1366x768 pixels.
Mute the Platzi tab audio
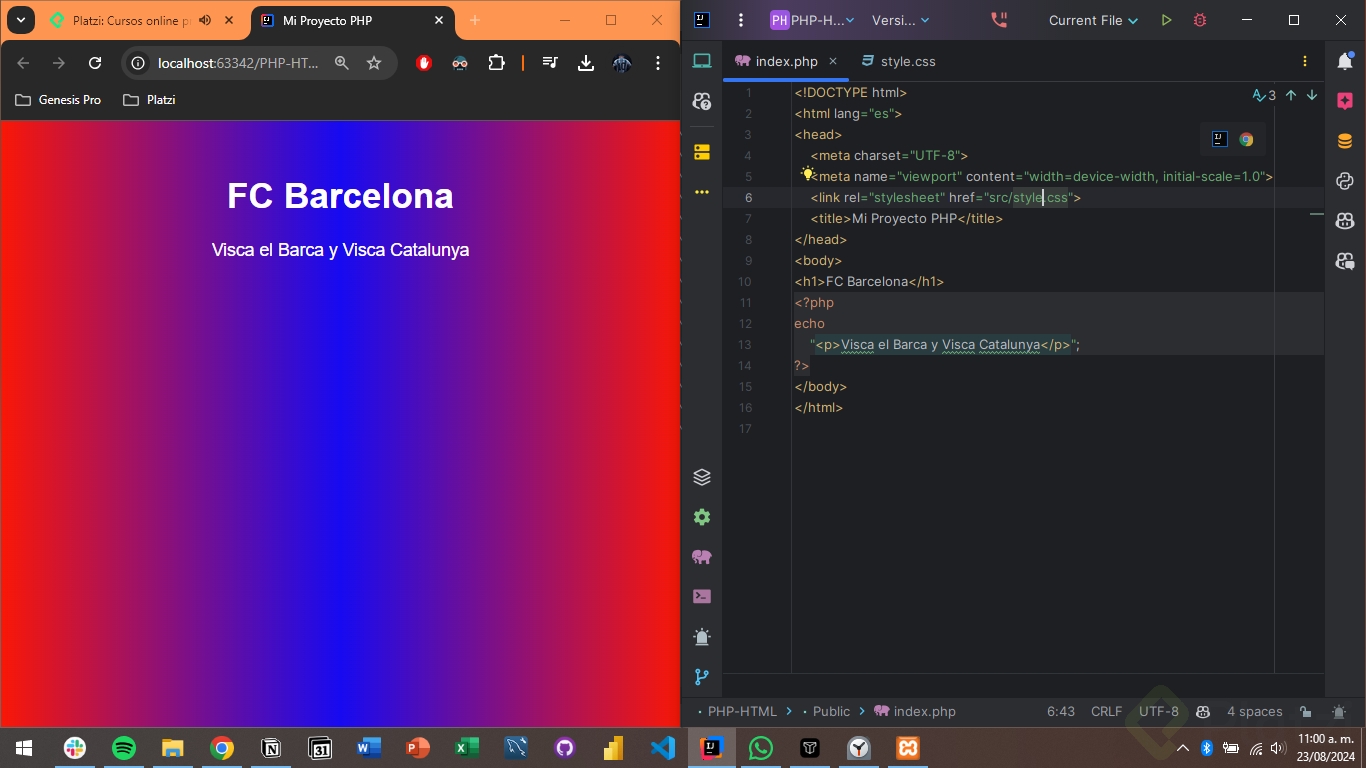pyautogui.click(x=205, y=20)
